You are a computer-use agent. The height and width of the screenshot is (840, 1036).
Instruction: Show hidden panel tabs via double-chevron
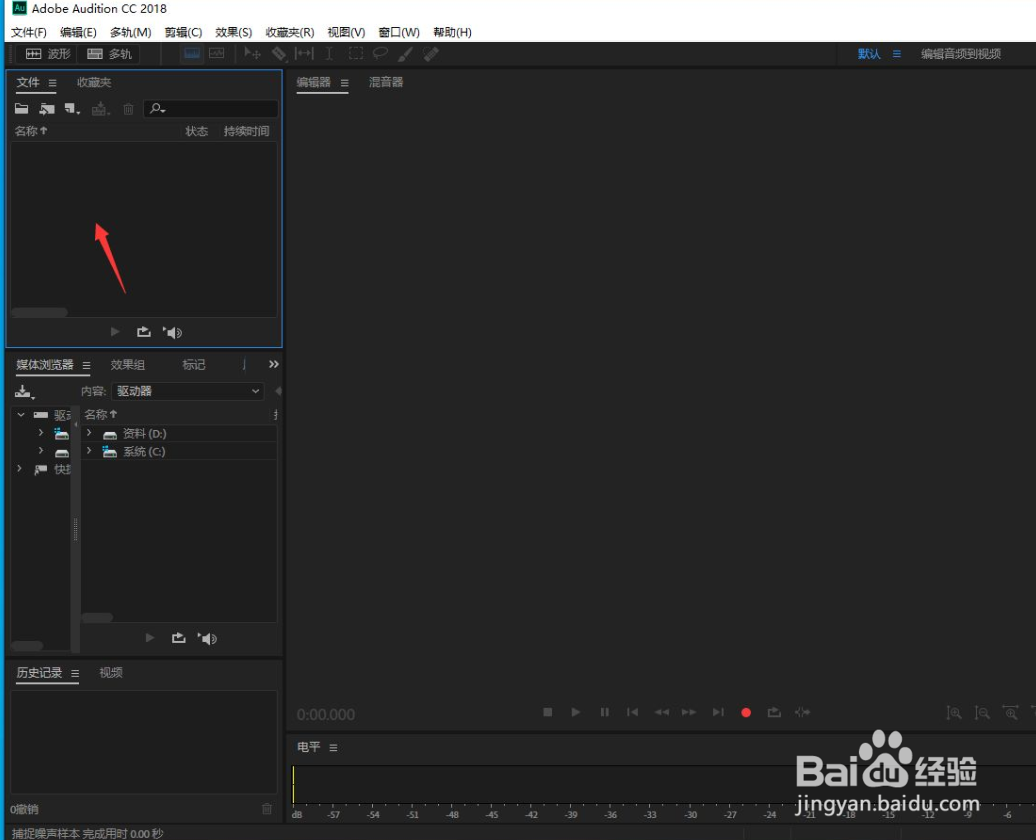pos(274,364)
